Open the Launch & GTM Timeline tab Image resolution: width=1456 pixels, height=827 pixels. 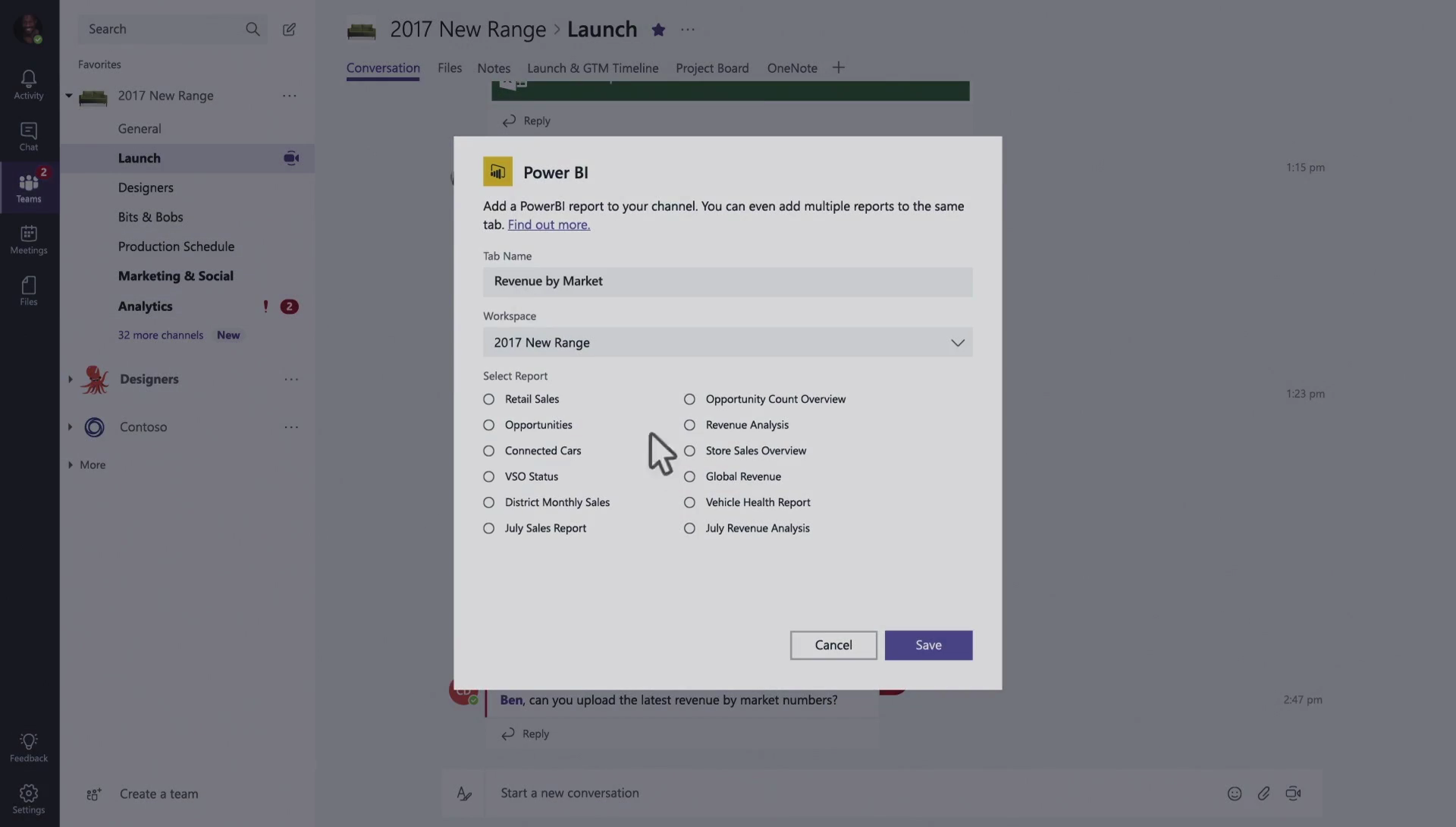593,68
